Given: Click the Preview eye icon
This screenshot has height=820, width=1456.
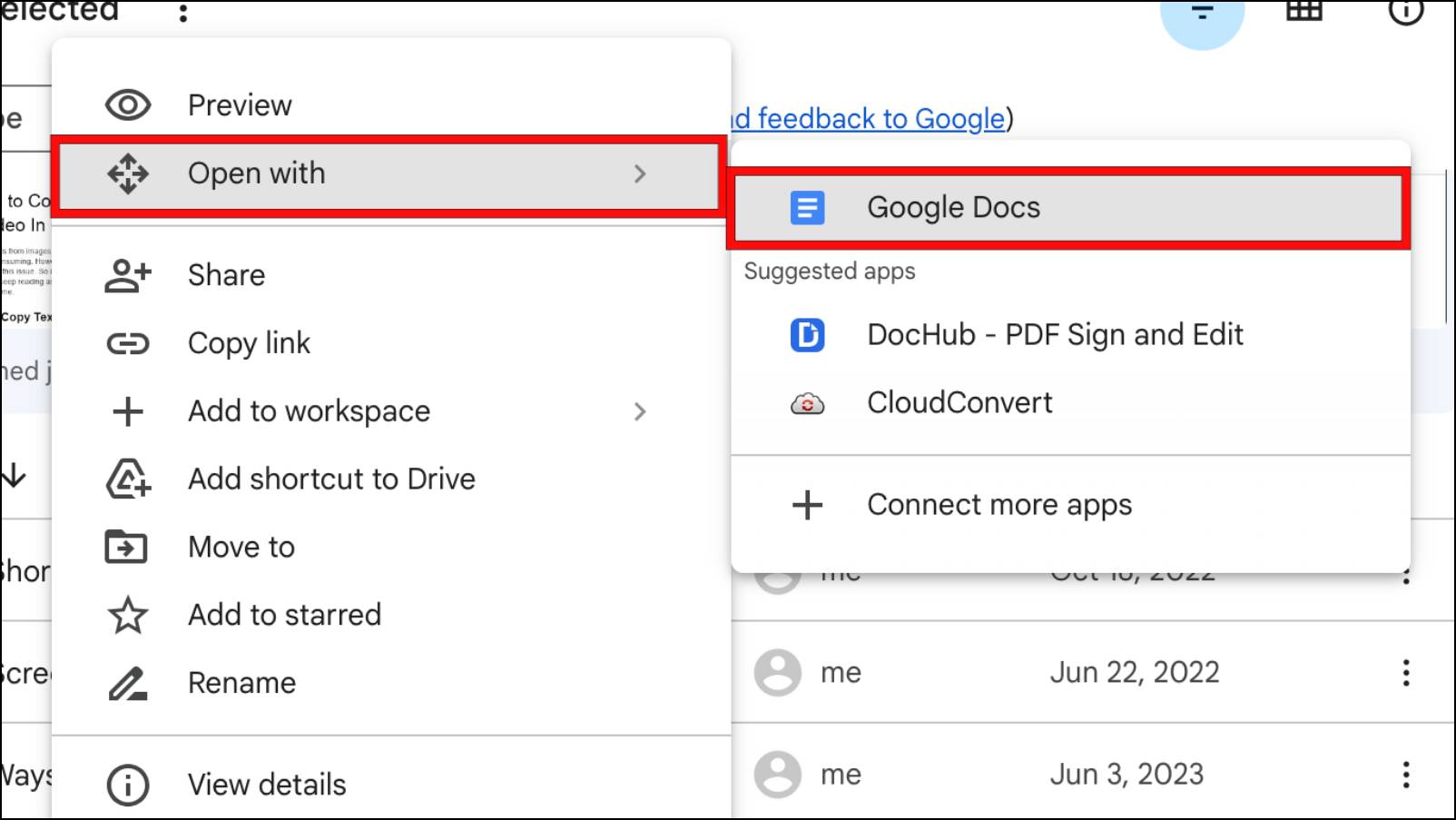Looking at the screenshot, I should 128,105.
